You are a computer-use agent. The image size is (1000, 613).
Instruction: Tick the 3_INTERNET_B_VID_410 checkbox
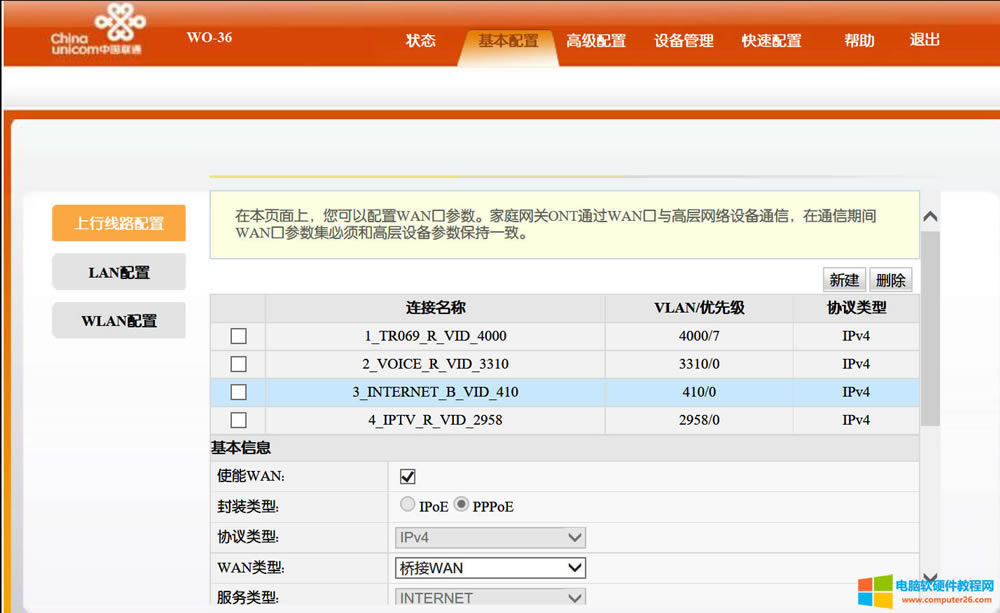[x=238, y=392]
